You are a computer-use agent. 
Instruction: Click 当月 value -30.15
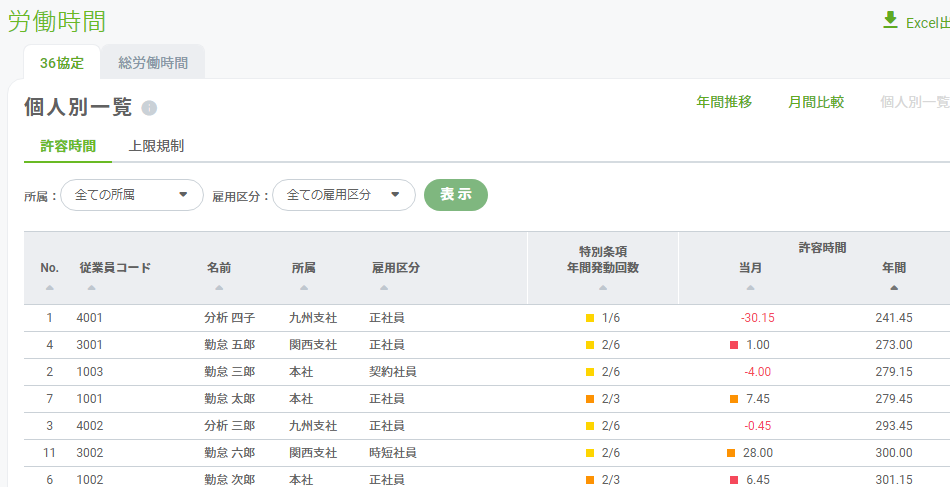coord(757,318)
